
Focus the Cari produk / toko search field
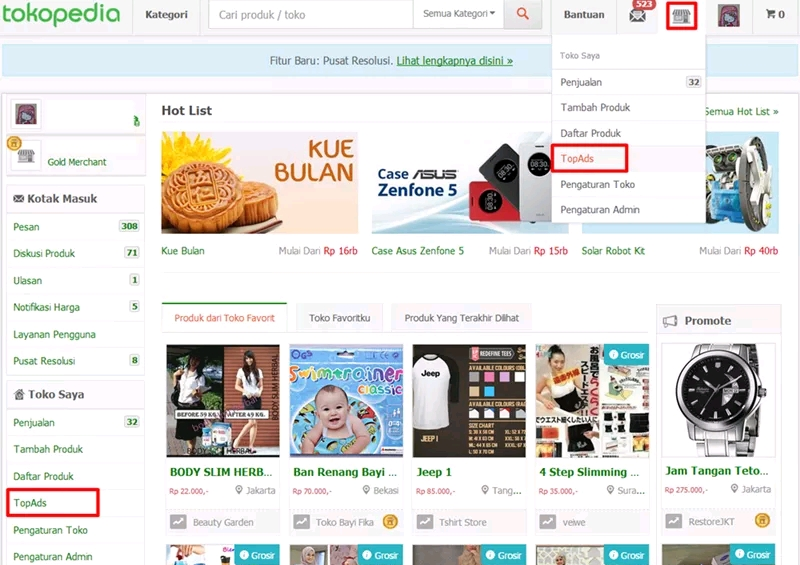tap(310, 14)
